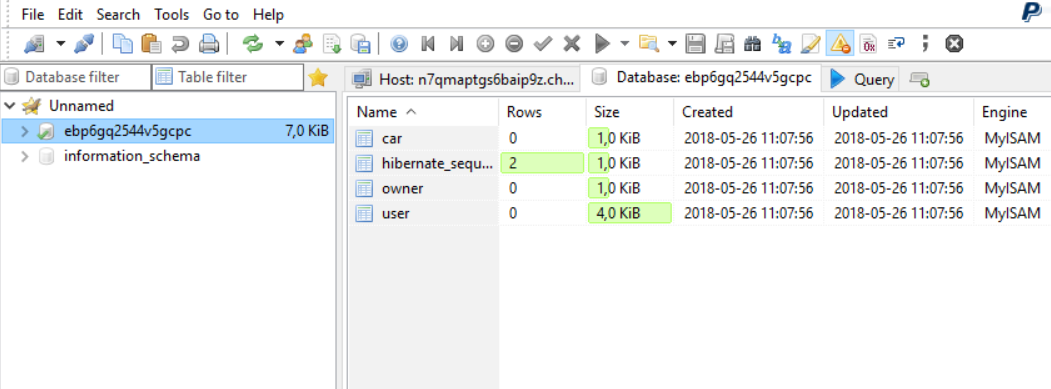Collapse the Unnamed session tree node
This screenshot has width=1051, height=389.
[9, 105]
